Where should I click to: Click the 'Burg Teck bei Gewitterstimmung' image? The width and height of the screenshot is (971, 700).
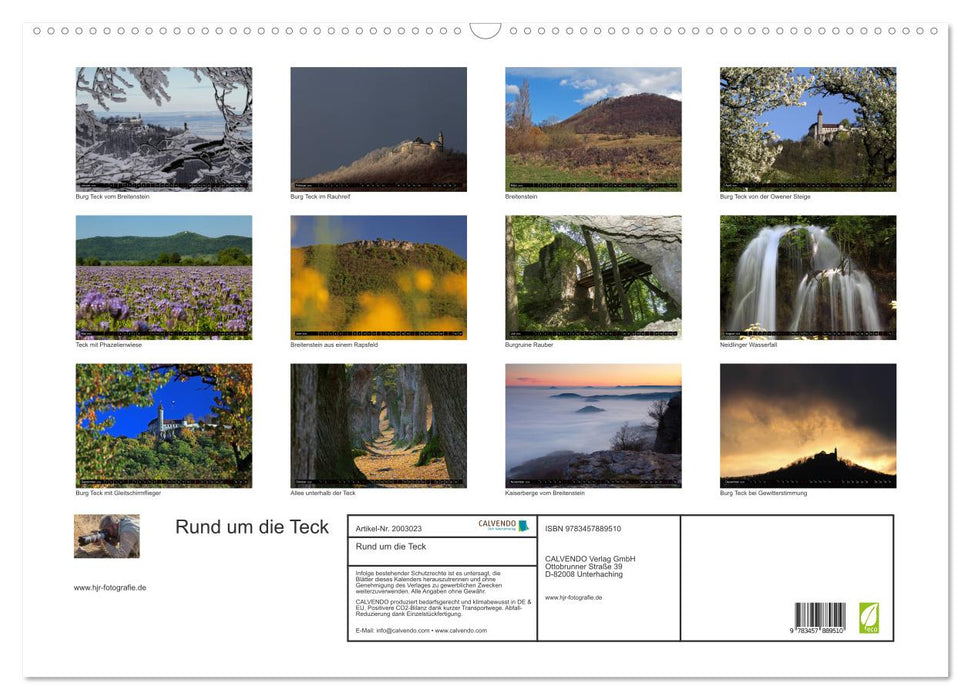[x=808, y=425]
